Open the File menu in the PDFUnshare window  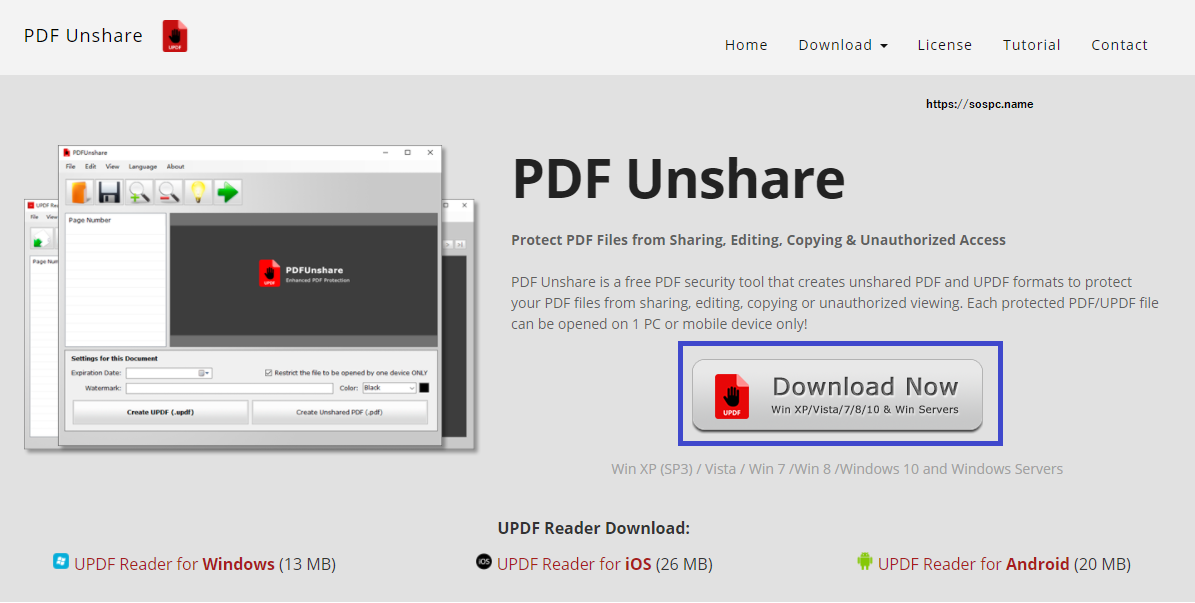point(70,166)
